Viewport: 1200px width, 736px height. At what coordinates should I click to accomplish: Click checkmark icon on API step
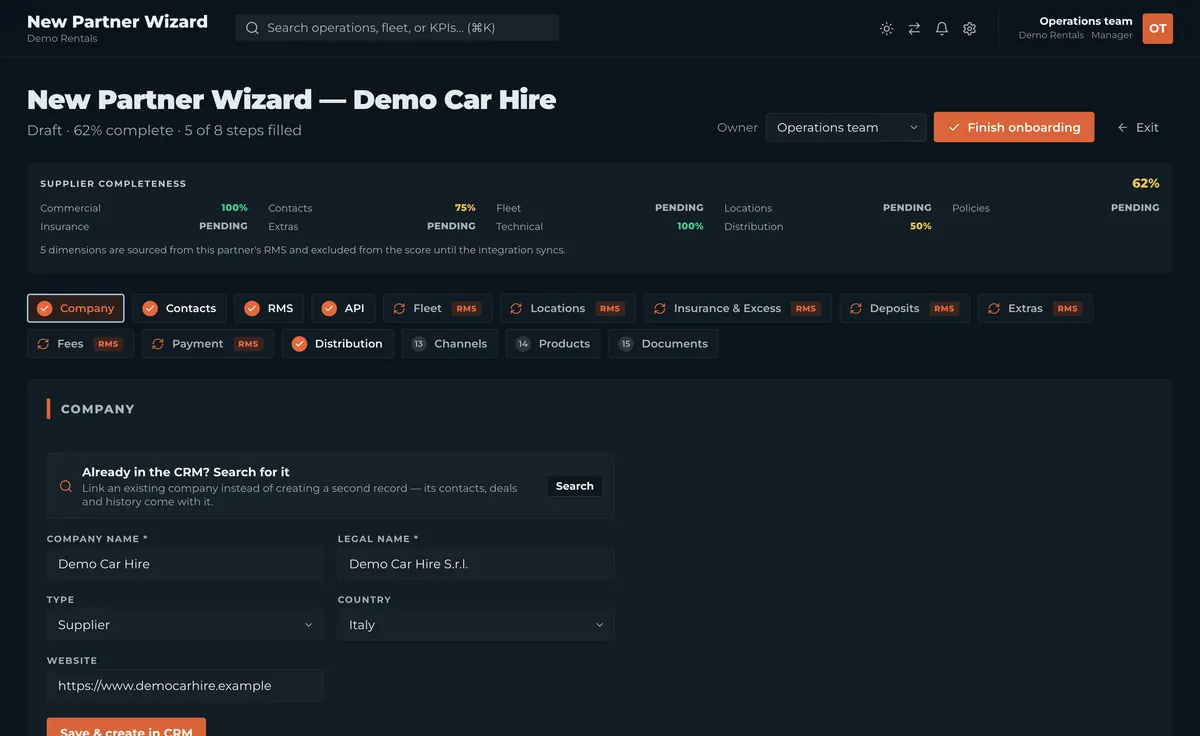[329, 308]
